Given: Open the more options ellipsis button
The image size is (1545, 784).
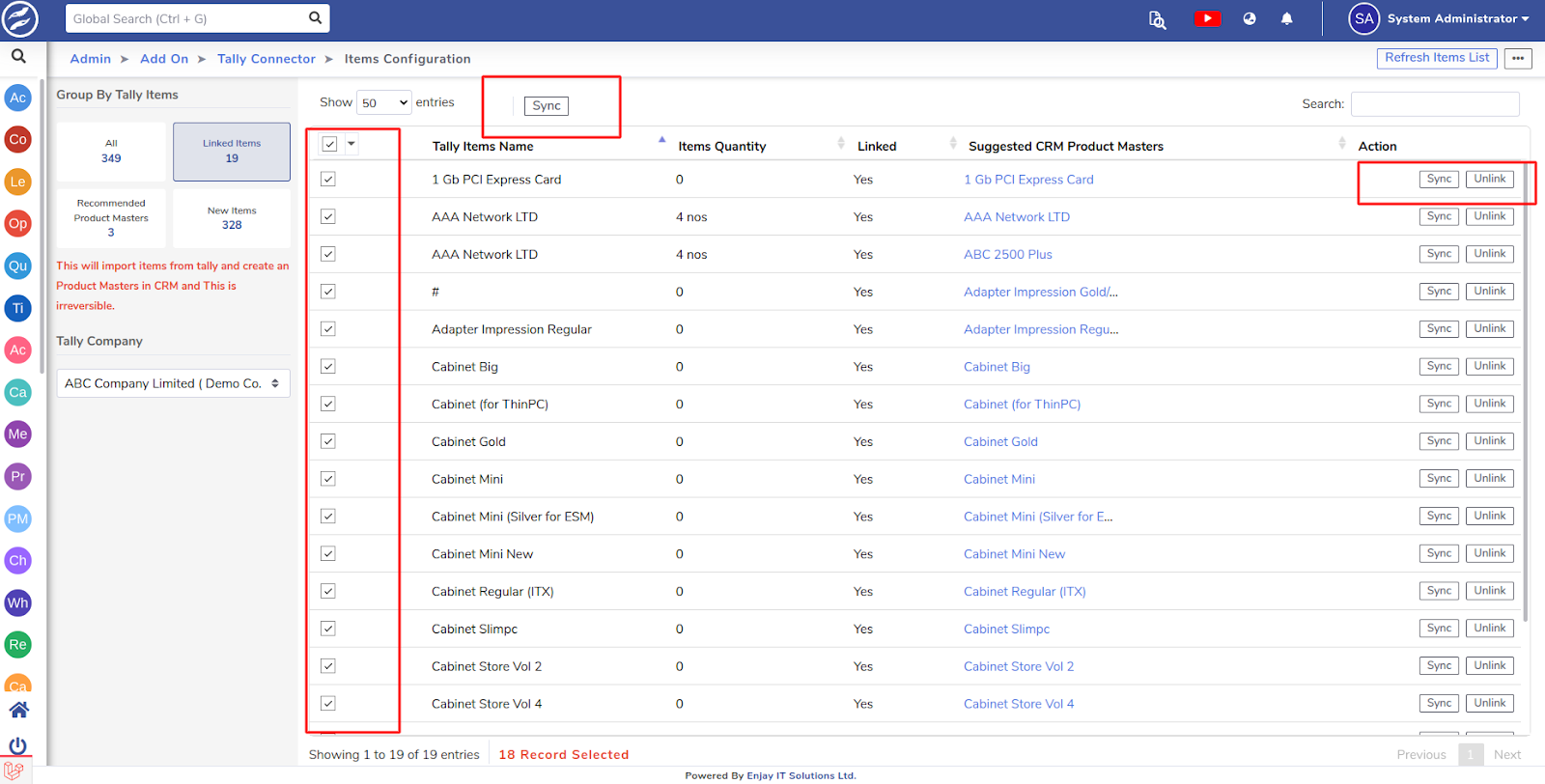Looking at the screenshot, I should pos(1518,58).
